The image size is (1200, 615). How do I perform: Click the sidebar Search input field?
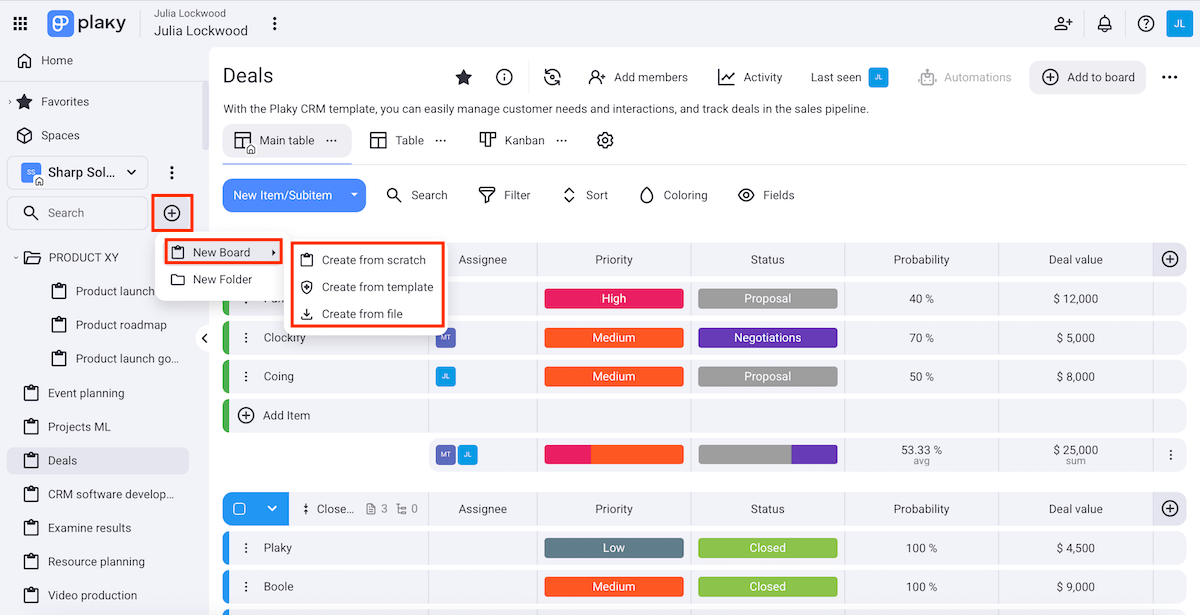pos(78,212)
